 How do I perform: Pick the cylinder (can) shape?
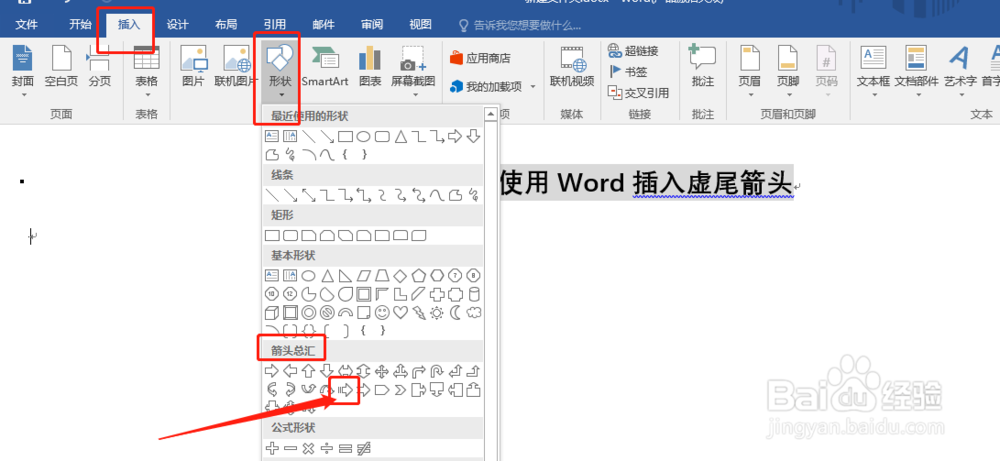pos(474,294)
